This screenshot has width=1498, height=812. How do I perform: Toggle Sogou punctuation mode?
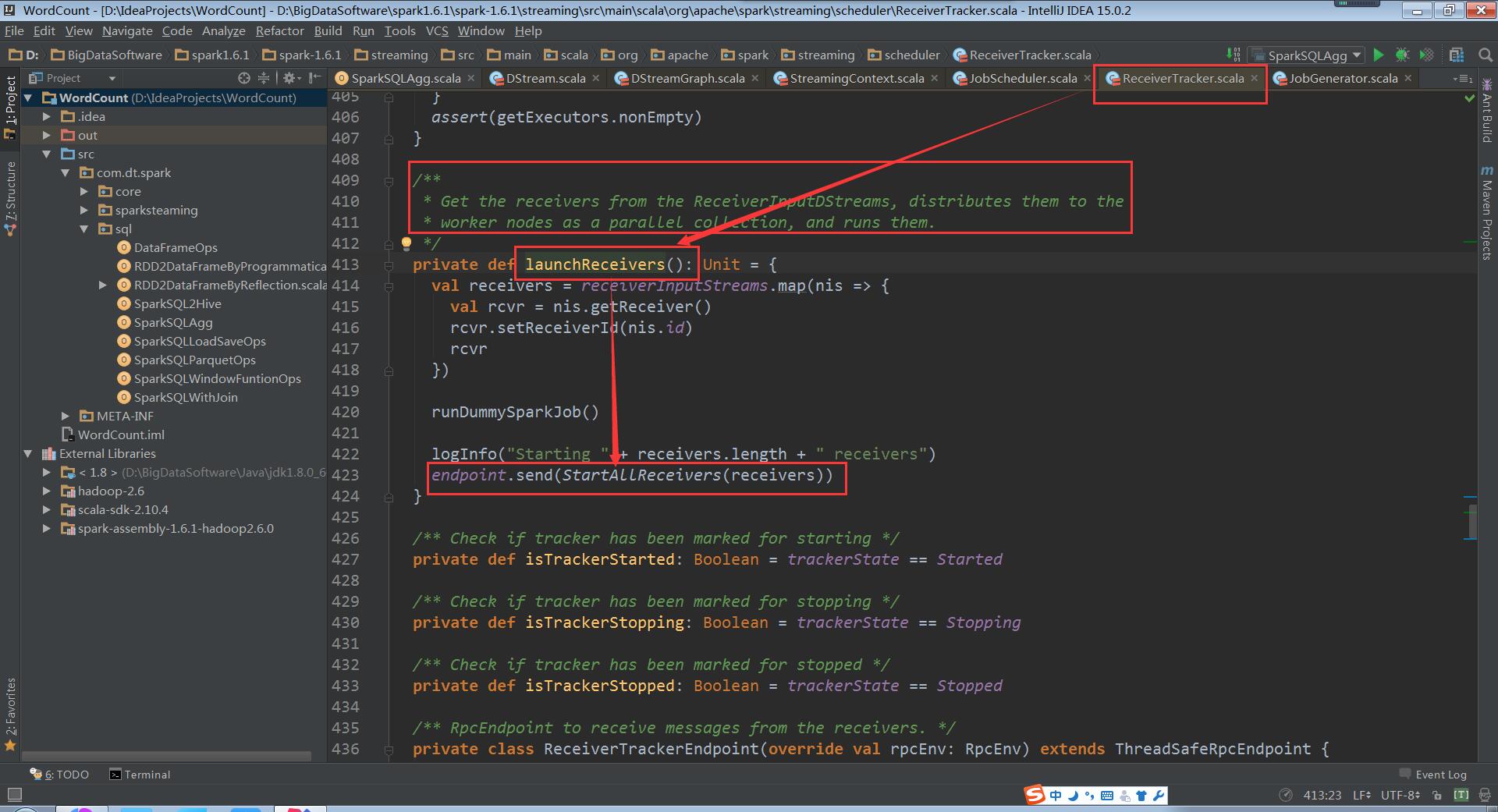click(x=1089, y=796)
